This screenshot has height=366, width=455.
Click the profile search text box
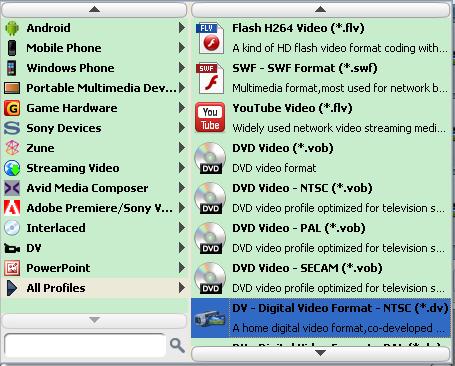point(85,346)
